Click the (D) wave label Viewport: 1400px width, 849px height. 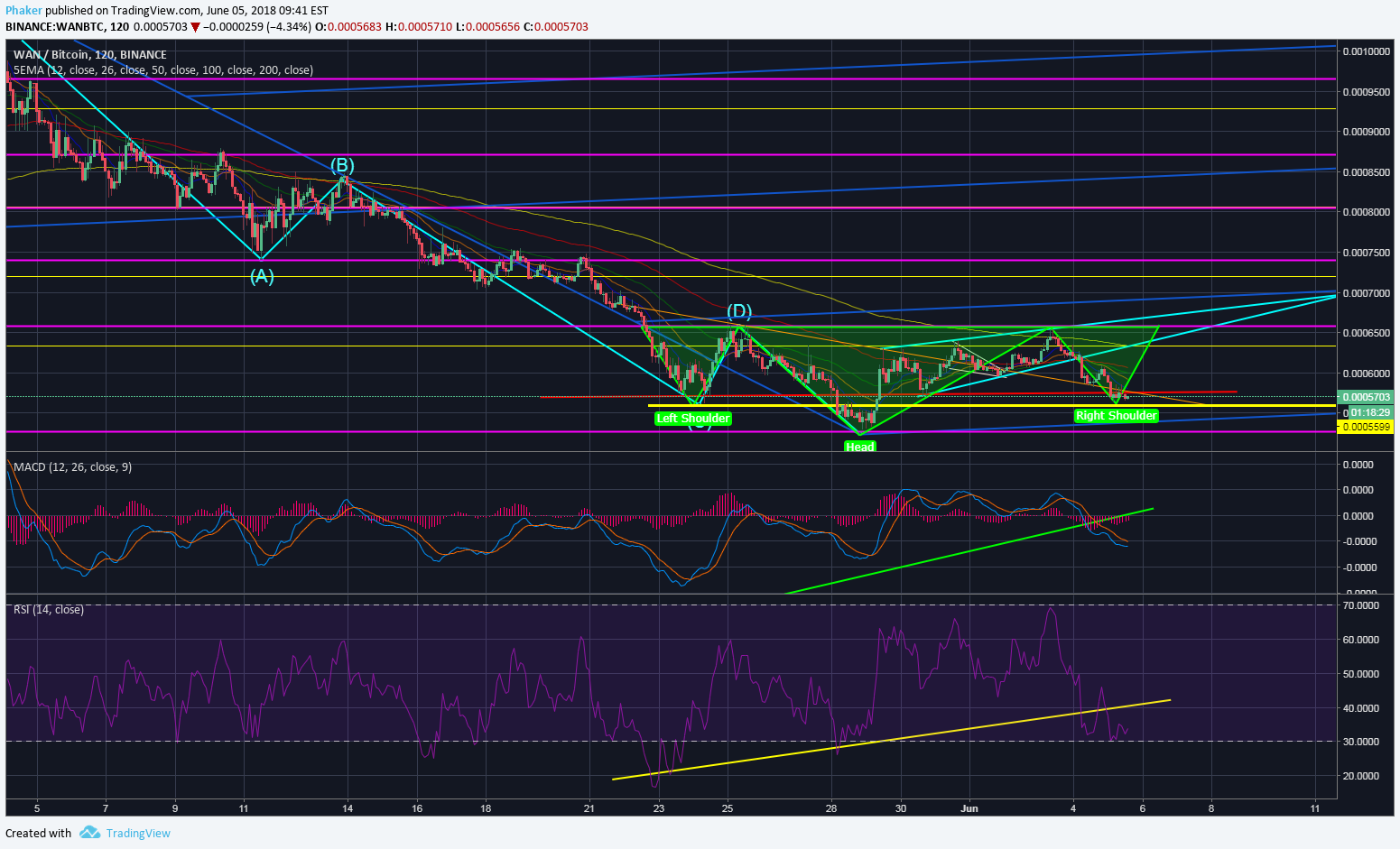coord(740,312)
